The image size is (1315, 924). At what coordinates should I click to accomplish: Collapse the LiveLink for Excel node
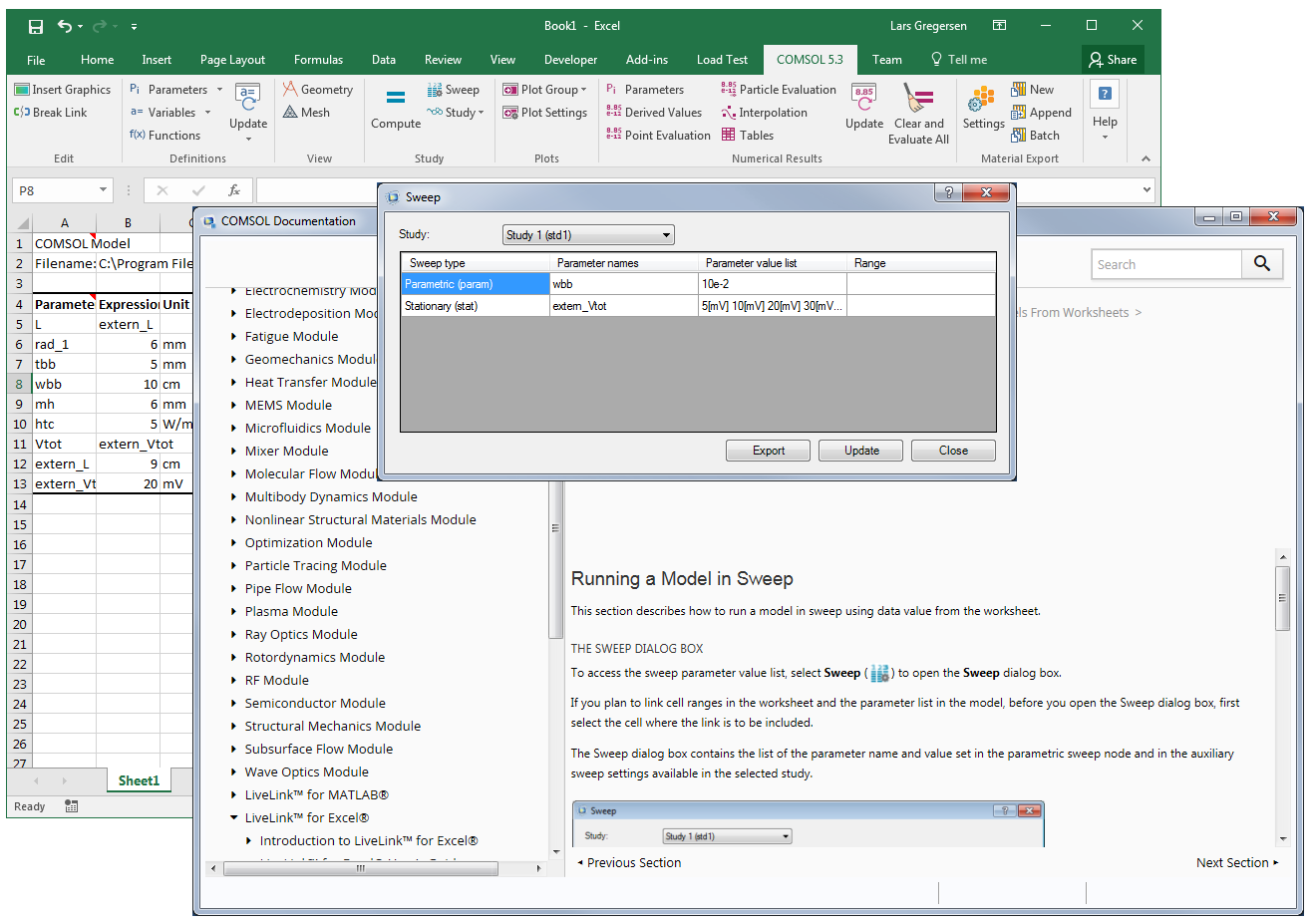pos(233,817)
